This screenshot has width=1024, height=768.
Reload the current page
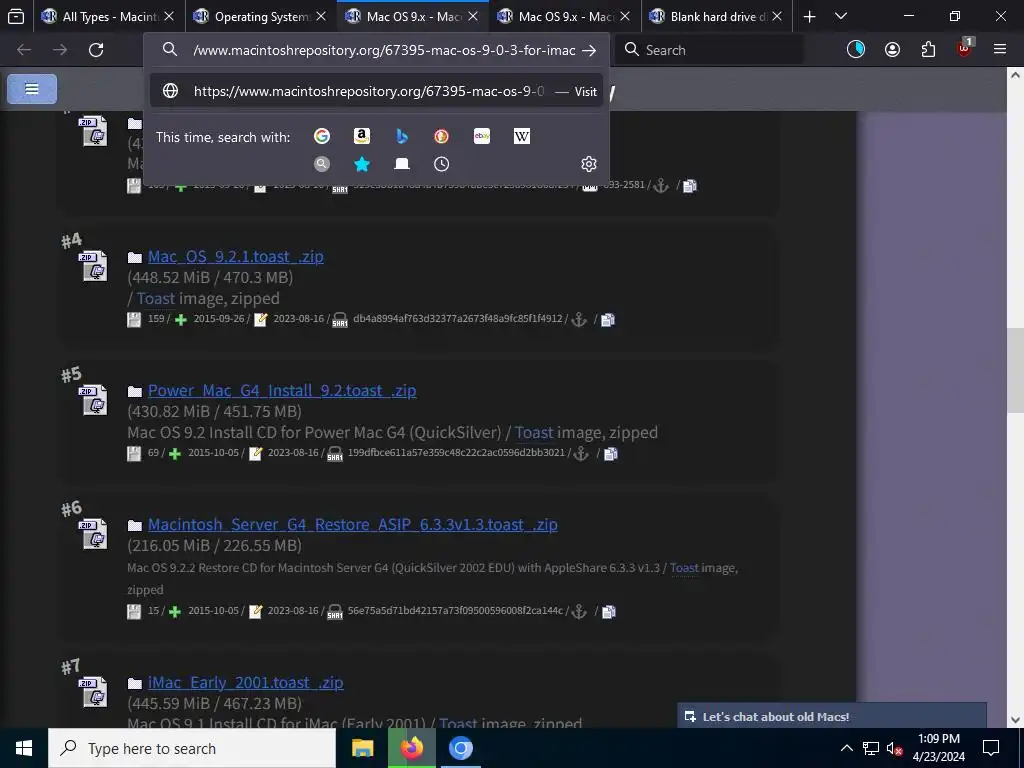(x=96, y=50)
